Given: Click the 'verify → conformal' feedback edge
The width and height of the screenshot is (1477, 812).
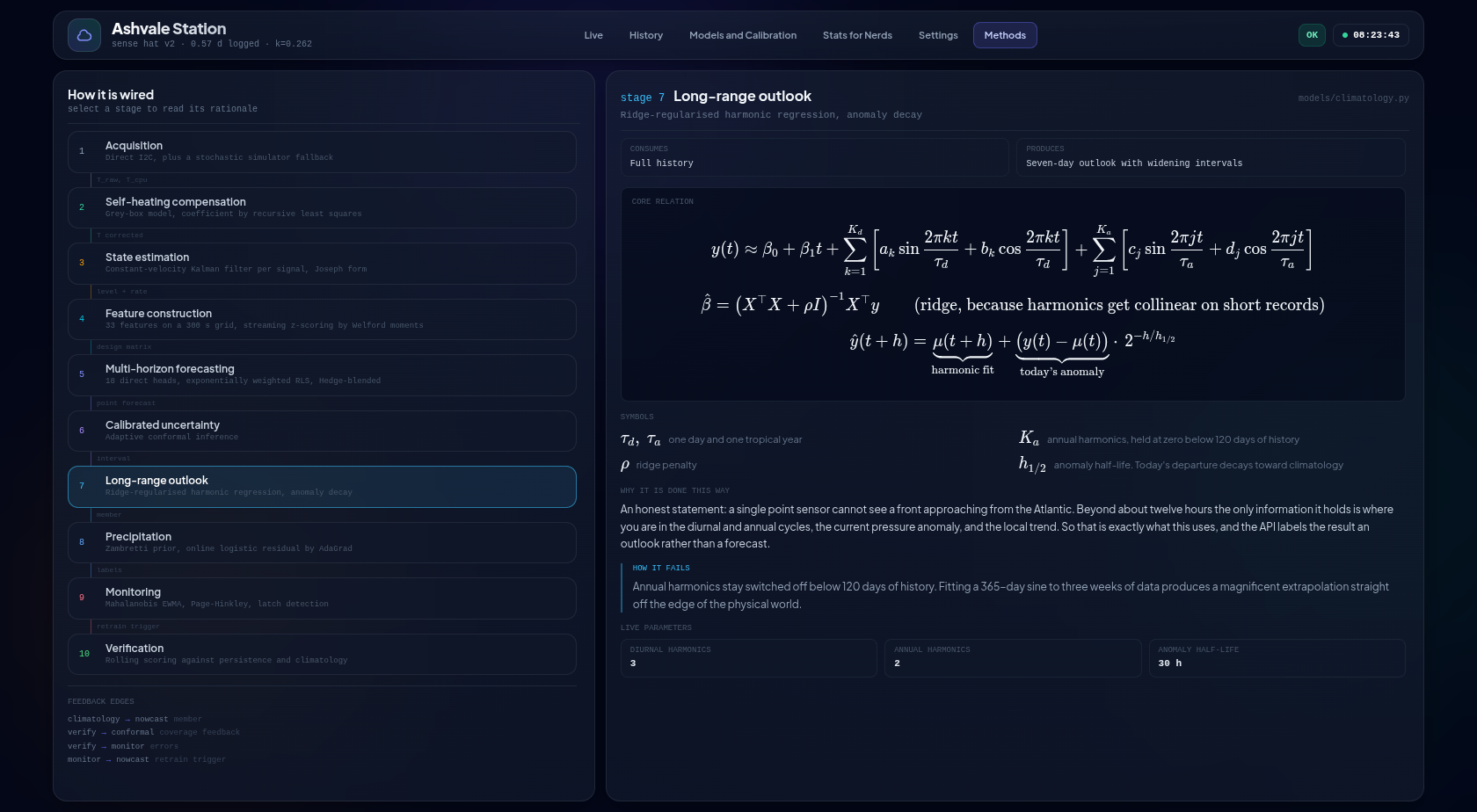Looking at the screenshot, I should click(154, 732).
